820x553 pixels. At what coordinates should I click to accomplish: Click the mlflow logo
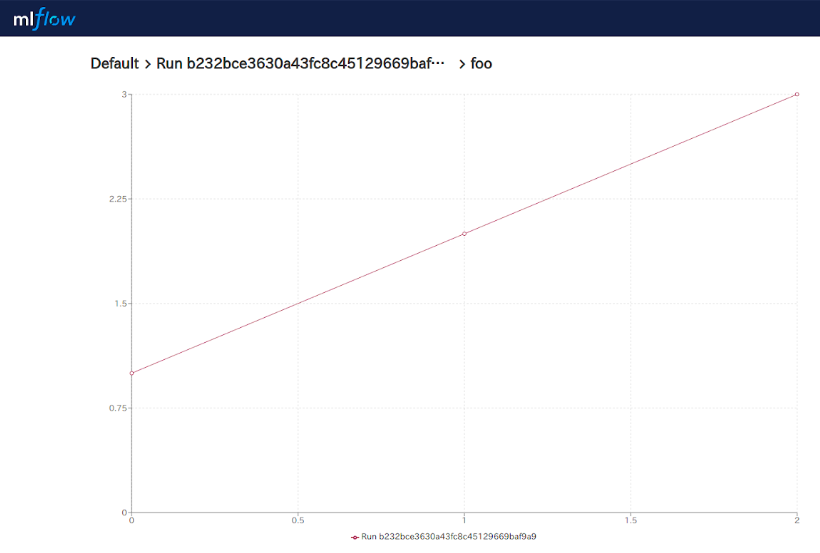click(44, 19)
